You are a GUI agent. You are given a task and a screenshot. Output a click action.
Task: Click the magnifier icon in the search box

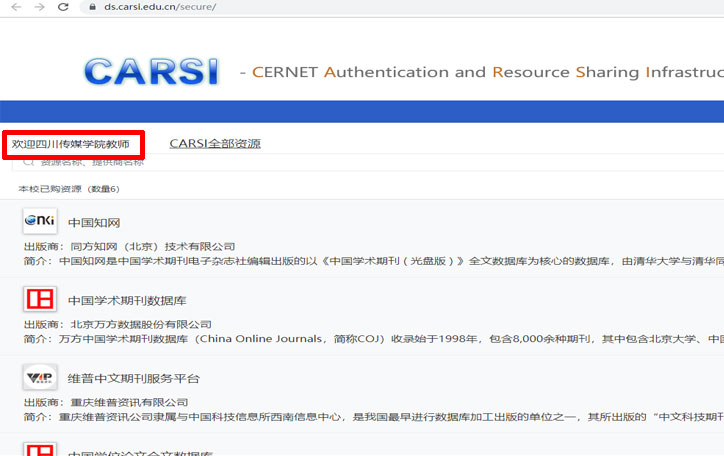tap(28, 161)
